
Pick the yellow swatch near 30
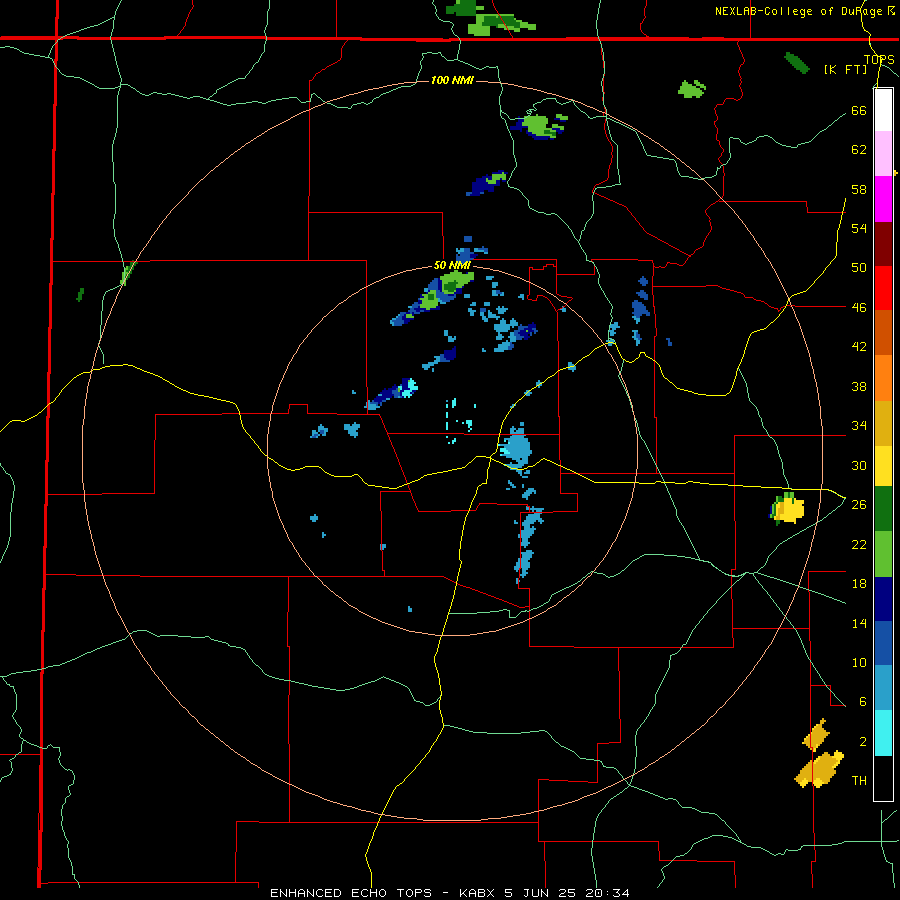(883, 466)
